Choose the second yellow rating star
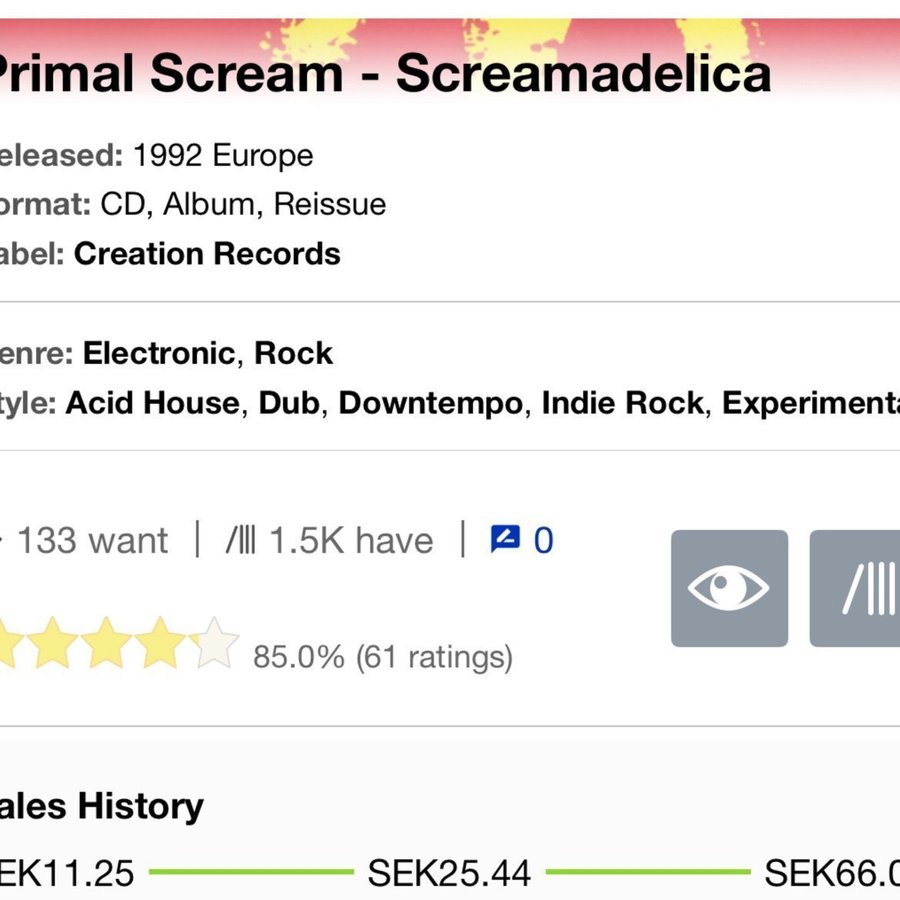Screen dimensions: 900x900 [52, 645]
